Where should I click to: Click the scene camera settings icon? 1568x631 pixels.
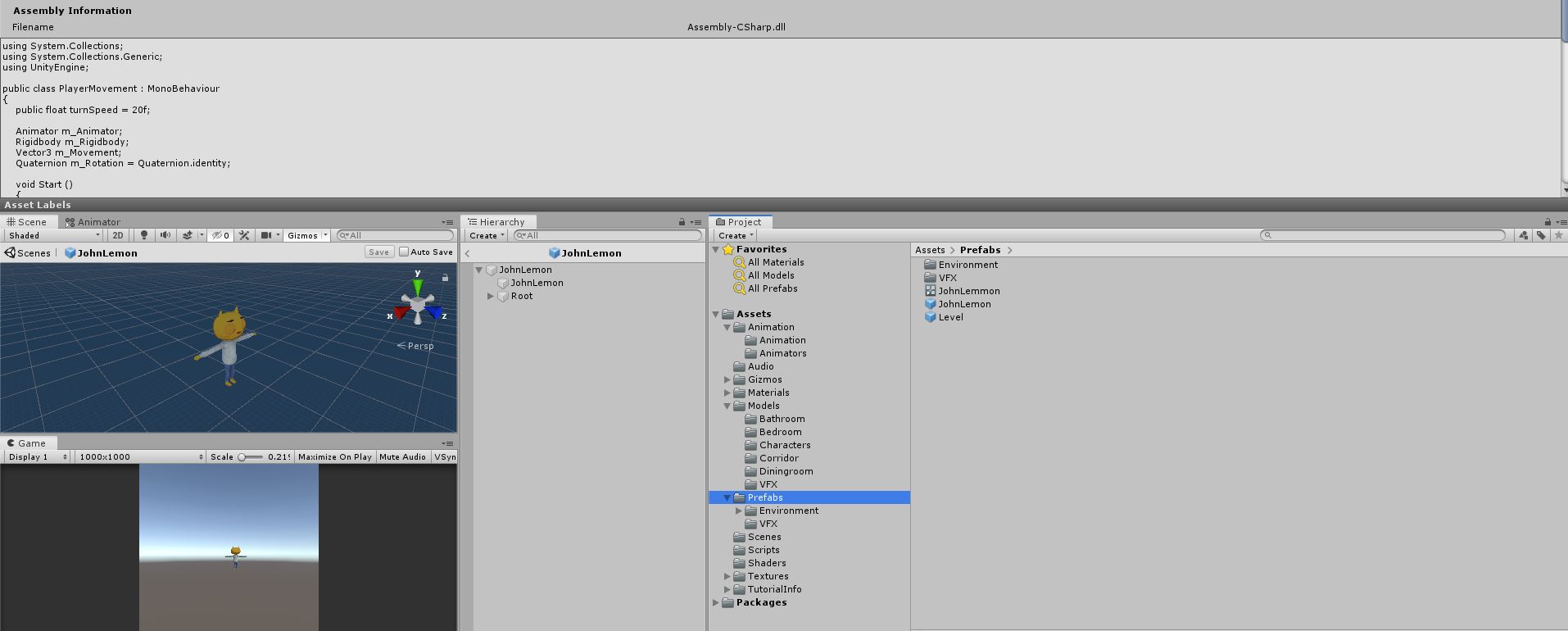(x=266, y=235)
